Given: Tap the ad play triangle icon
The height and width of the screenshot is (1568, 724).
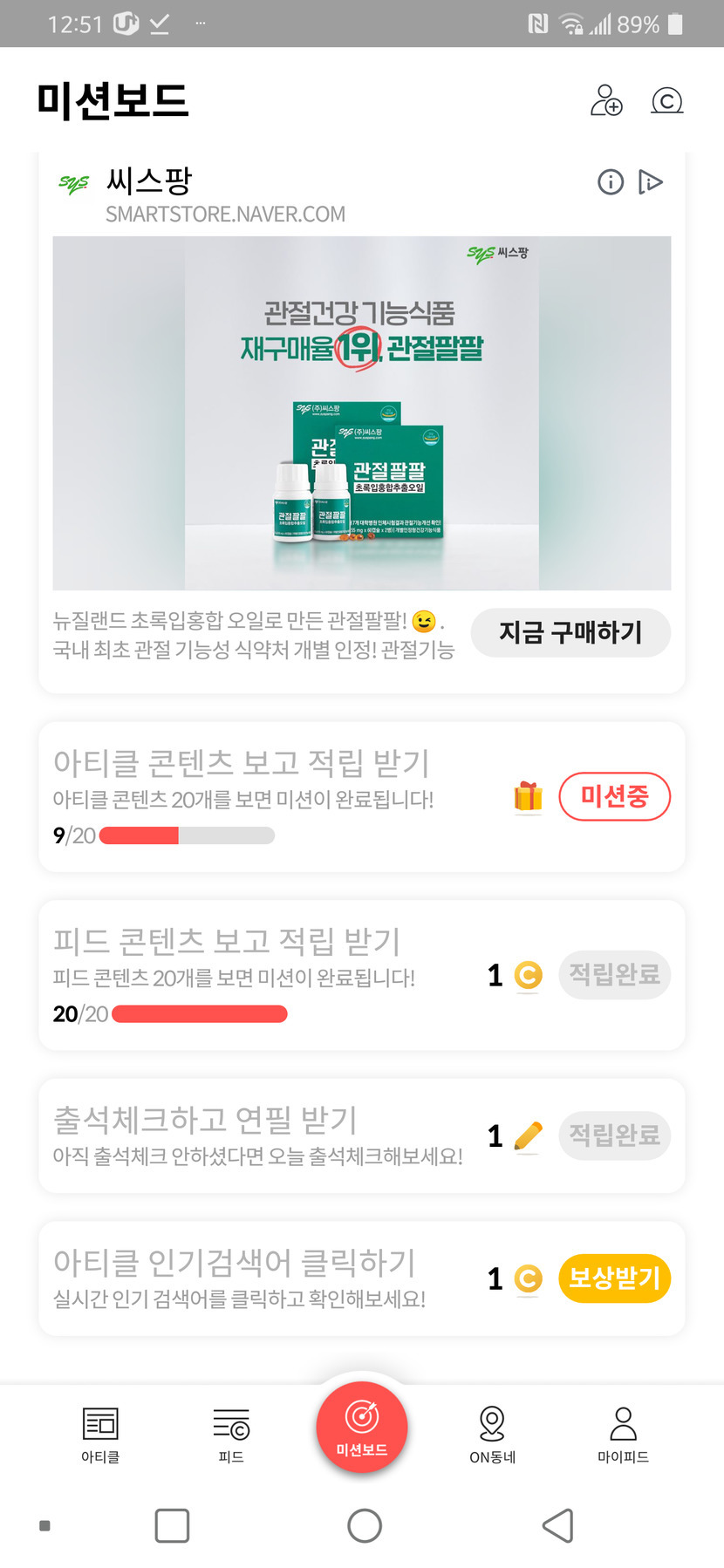Looking at the screenshot, I should (x=651, y=182).
